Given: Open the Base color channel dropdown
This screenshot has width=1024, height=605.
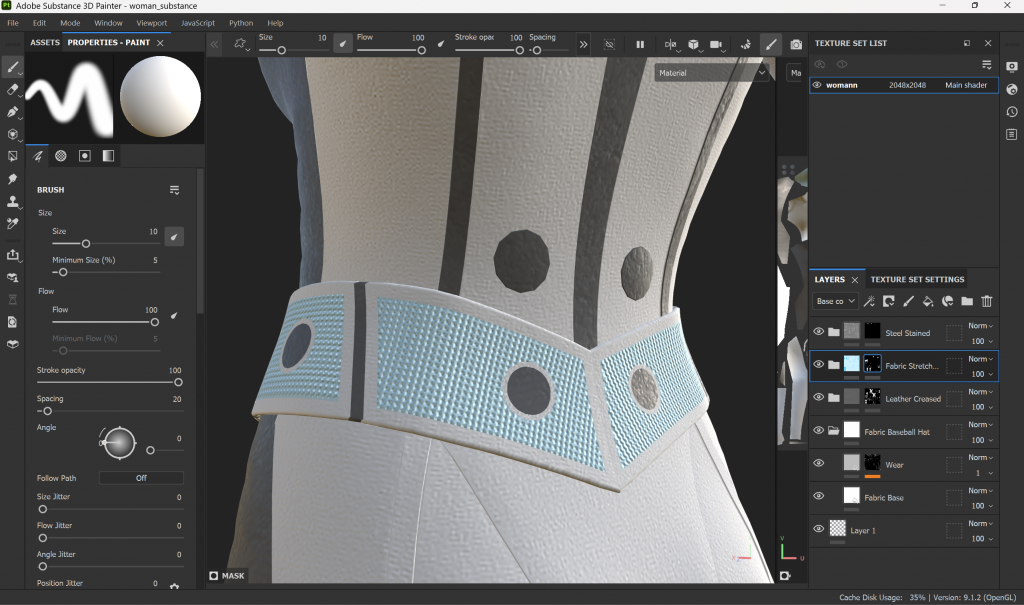Looking at the screenshot, I should (836, 301).
